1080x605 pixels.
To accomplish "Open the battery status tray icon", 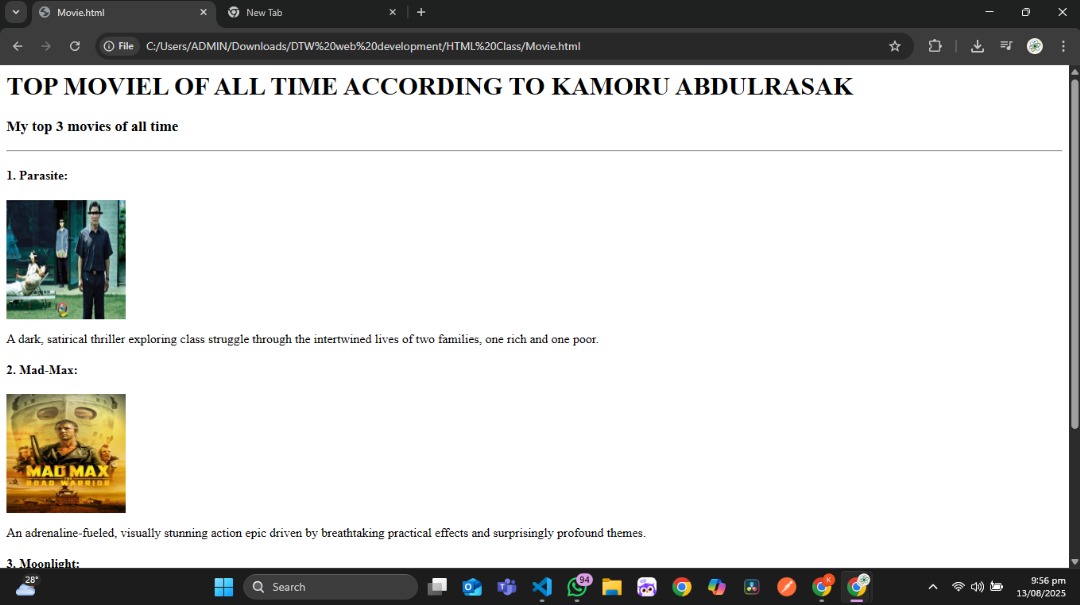I will tap(996, 587).
